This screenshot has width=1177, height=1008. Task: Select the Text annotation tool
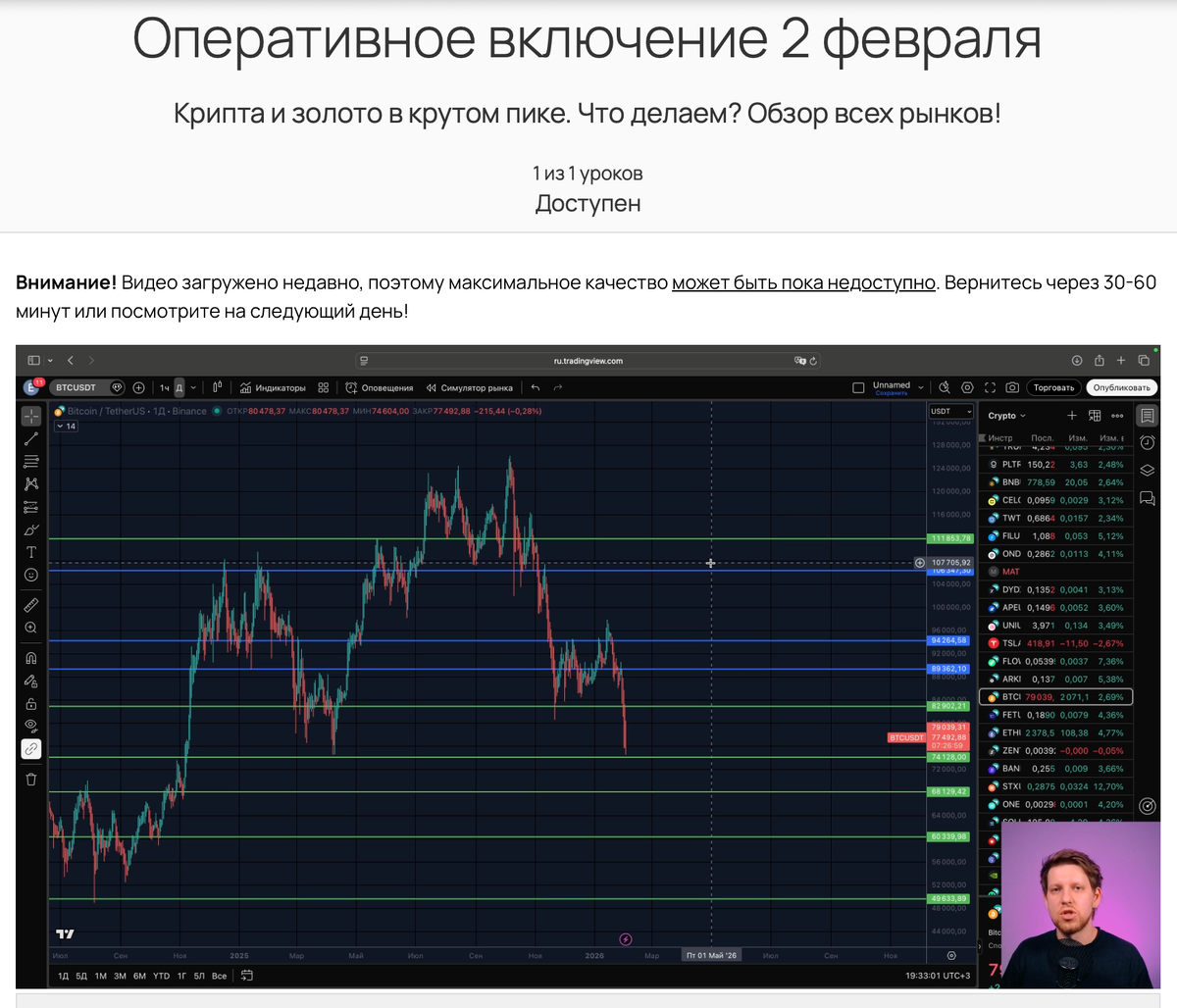(x=31, y=552)
